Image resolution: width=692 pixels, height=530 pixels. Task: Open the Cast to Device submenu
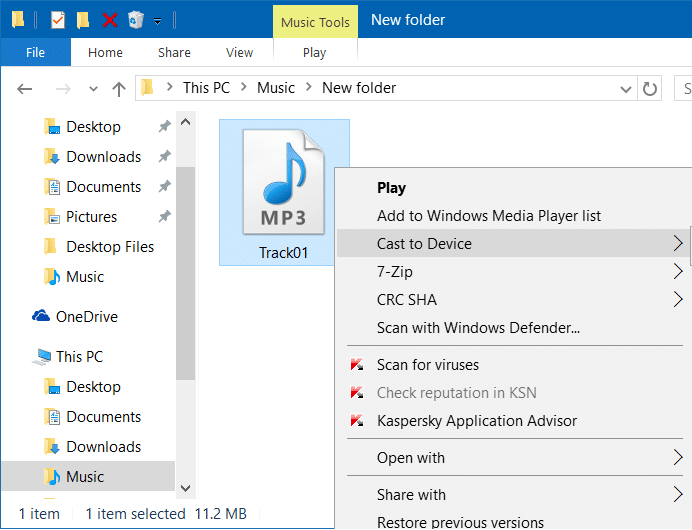coord(514,243)
